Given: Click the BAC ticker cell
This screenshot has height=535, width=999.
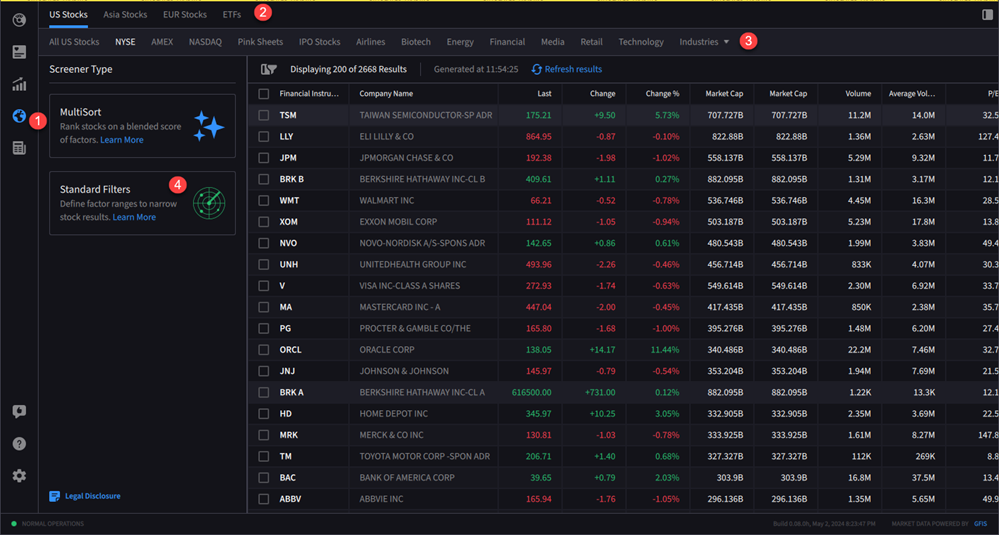Looking at the screenshot, I should [x=287, y=478].
